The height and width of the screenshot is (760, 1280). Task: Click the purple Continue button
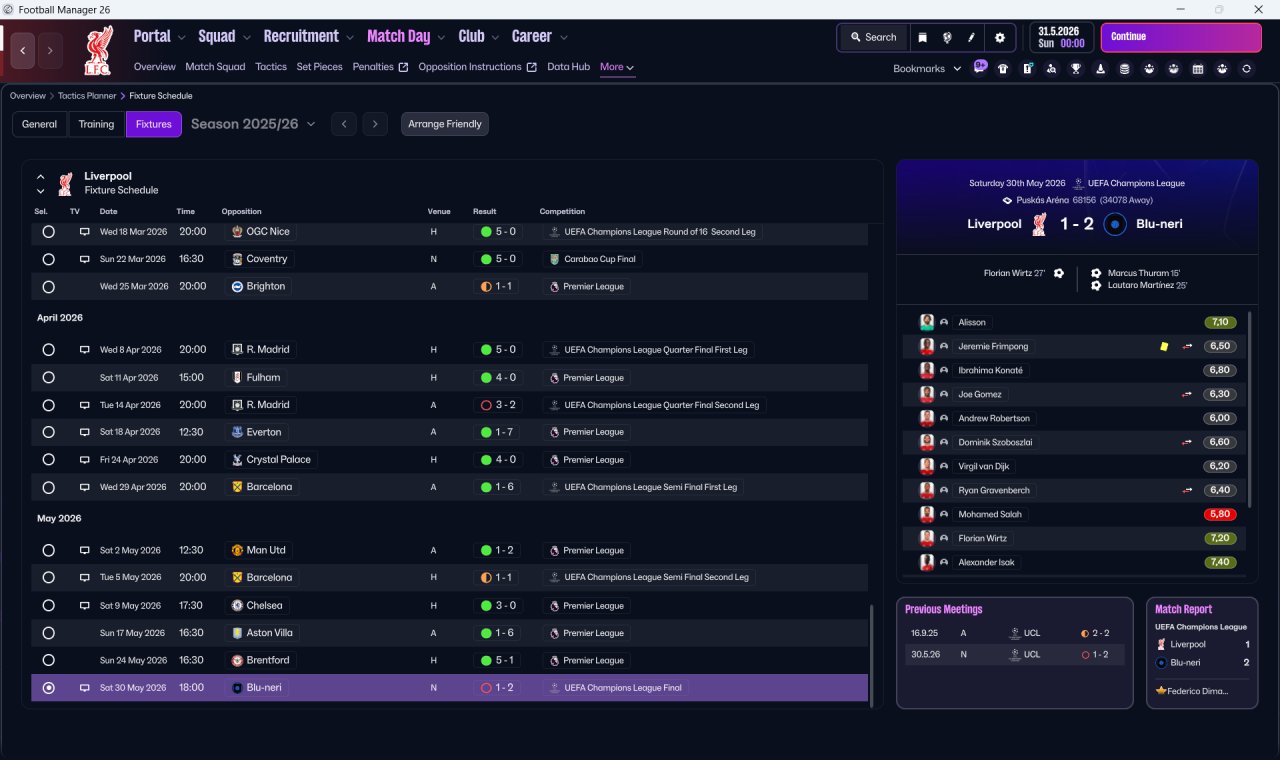(x=1181, y=37)
